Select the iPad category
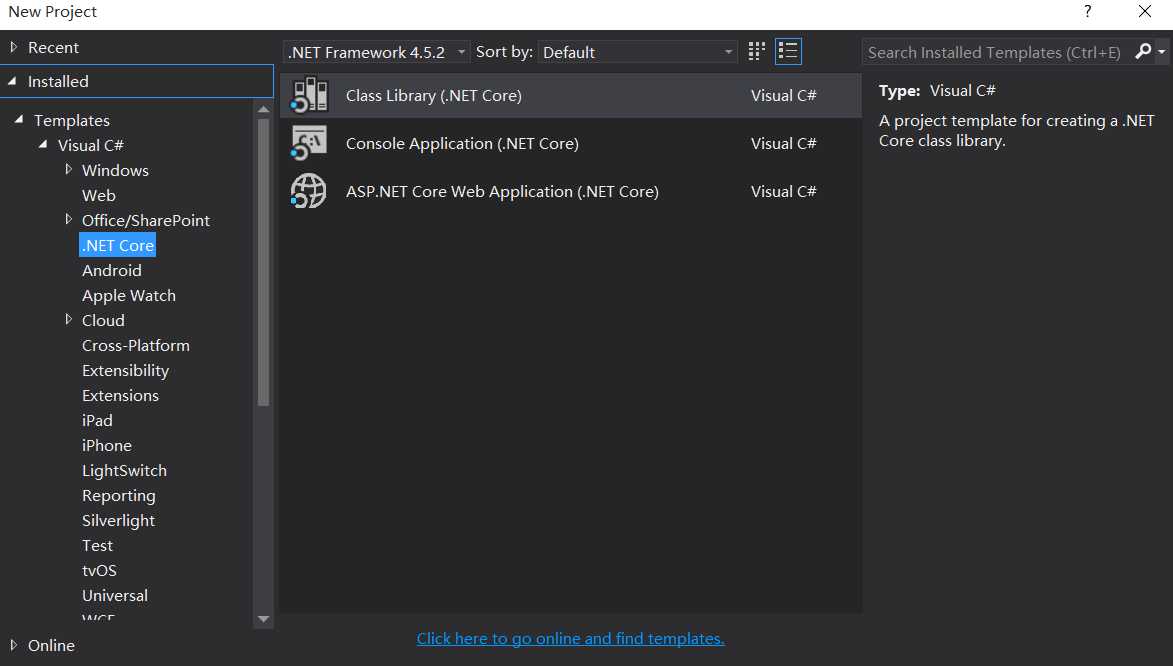 pyautogui.click(x=97, y=421)
